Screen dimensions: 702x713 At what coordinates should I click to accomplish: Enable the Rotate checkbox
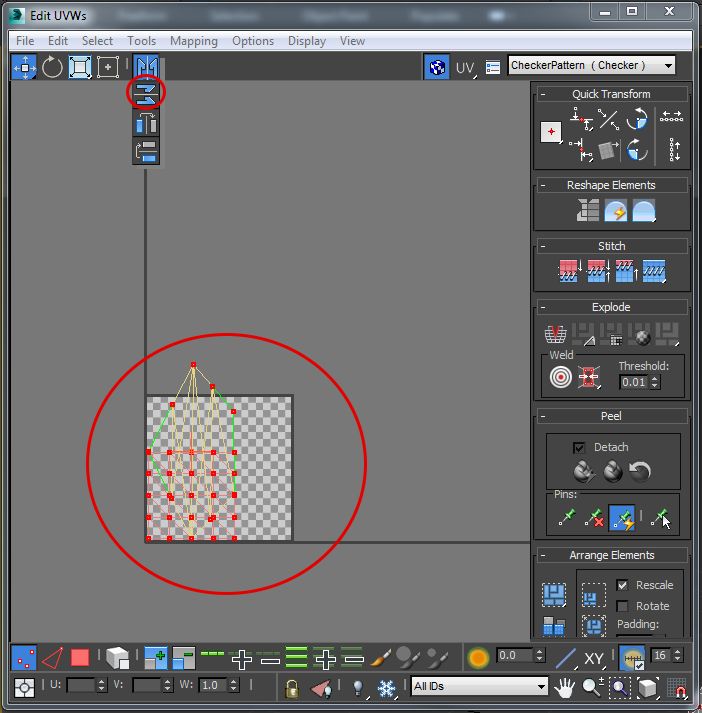(x=622, y=606)
